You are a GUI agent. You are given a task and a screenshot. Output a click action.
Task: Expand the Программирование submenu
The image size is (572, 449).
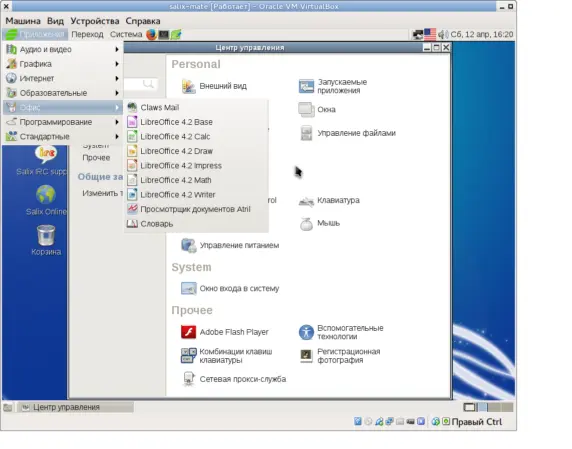click(63, 122)
